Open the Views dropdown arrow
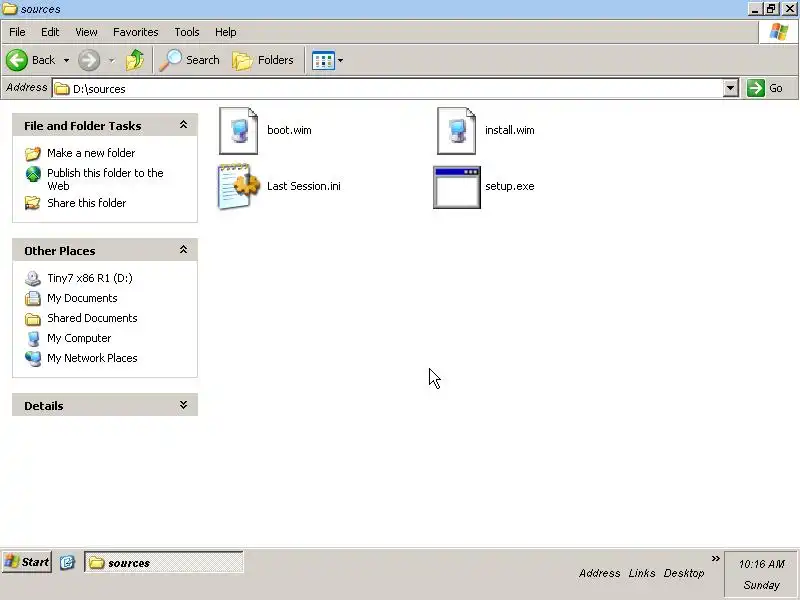 point(340,61)
